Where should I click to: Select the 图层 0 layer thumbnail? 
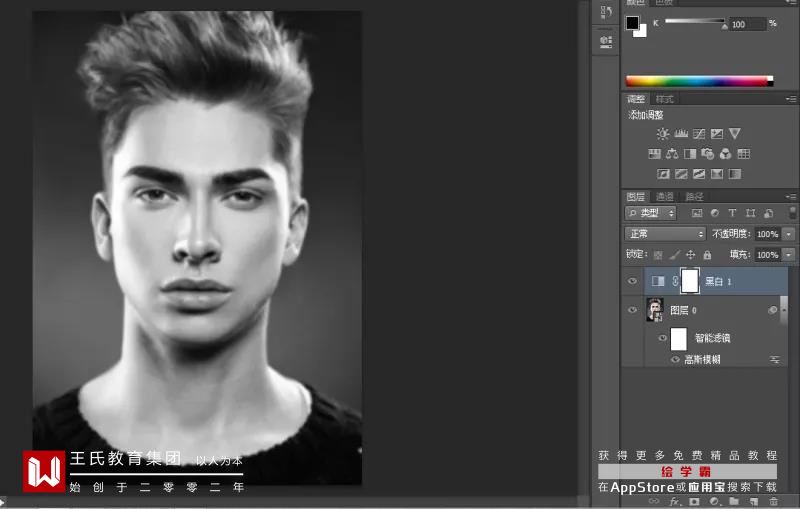[655, 310]
